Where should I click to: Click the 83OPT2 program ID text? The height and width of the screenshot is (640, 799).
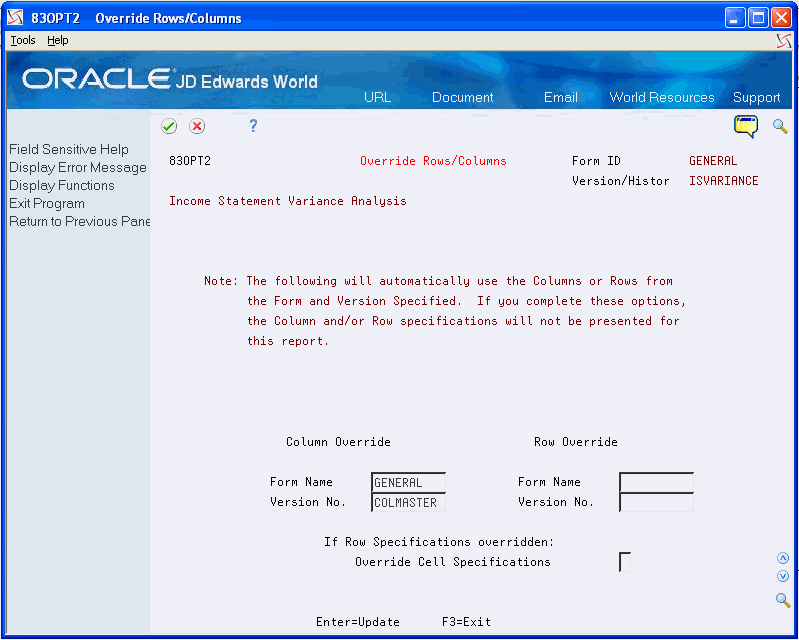(190, 161)
